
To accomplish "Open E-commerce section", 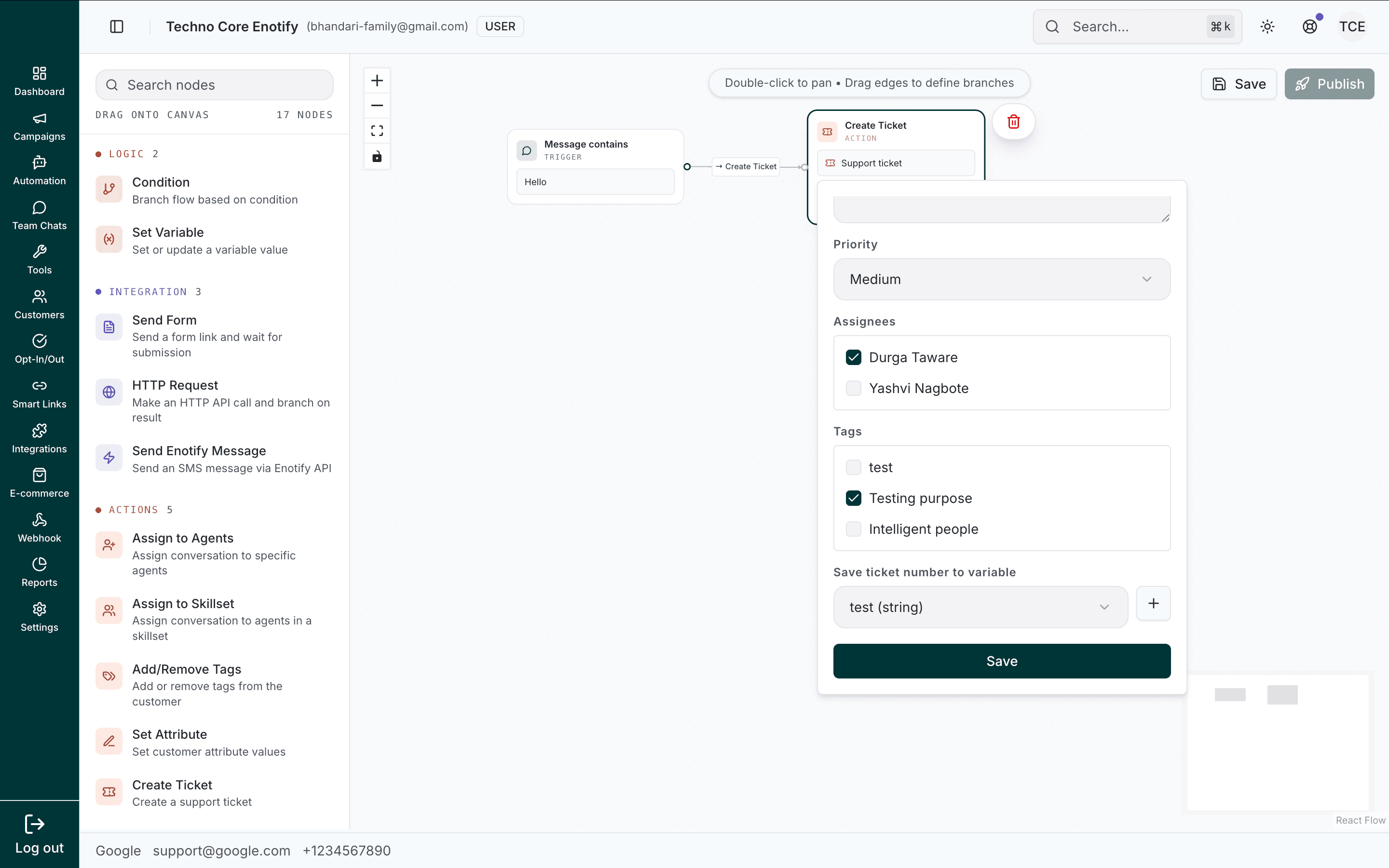I will tap(39, 483).
